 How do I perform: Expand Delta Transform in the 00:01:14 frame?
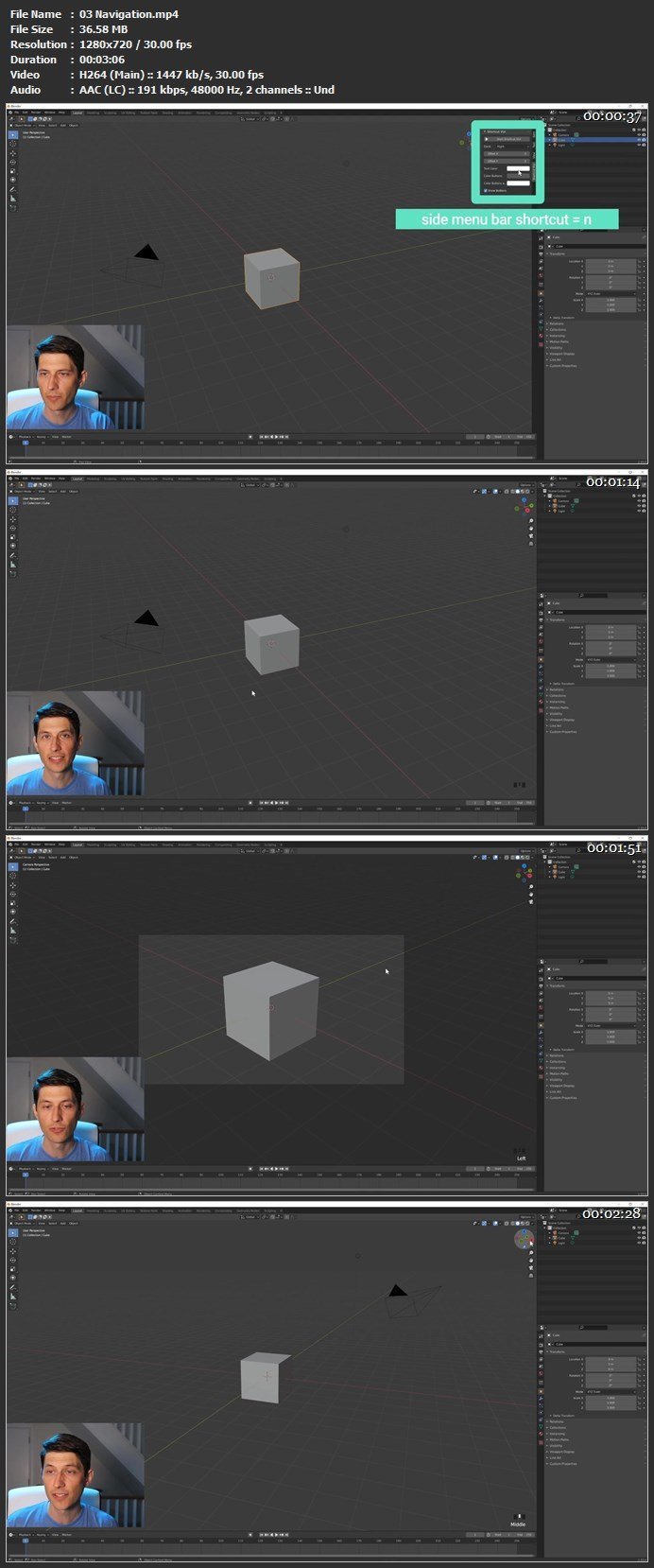tap(562, 684)
